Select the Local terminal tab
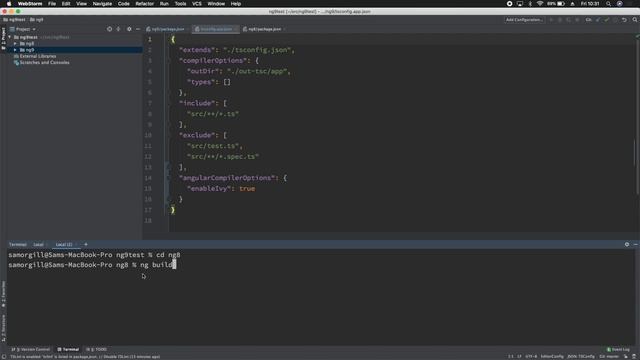Screen dimensions: 640x360 pyautogui.click(x=38, y=244)
